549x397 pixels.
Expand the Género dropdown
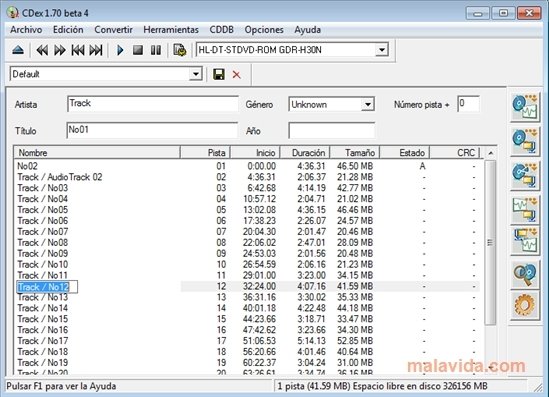367,104
